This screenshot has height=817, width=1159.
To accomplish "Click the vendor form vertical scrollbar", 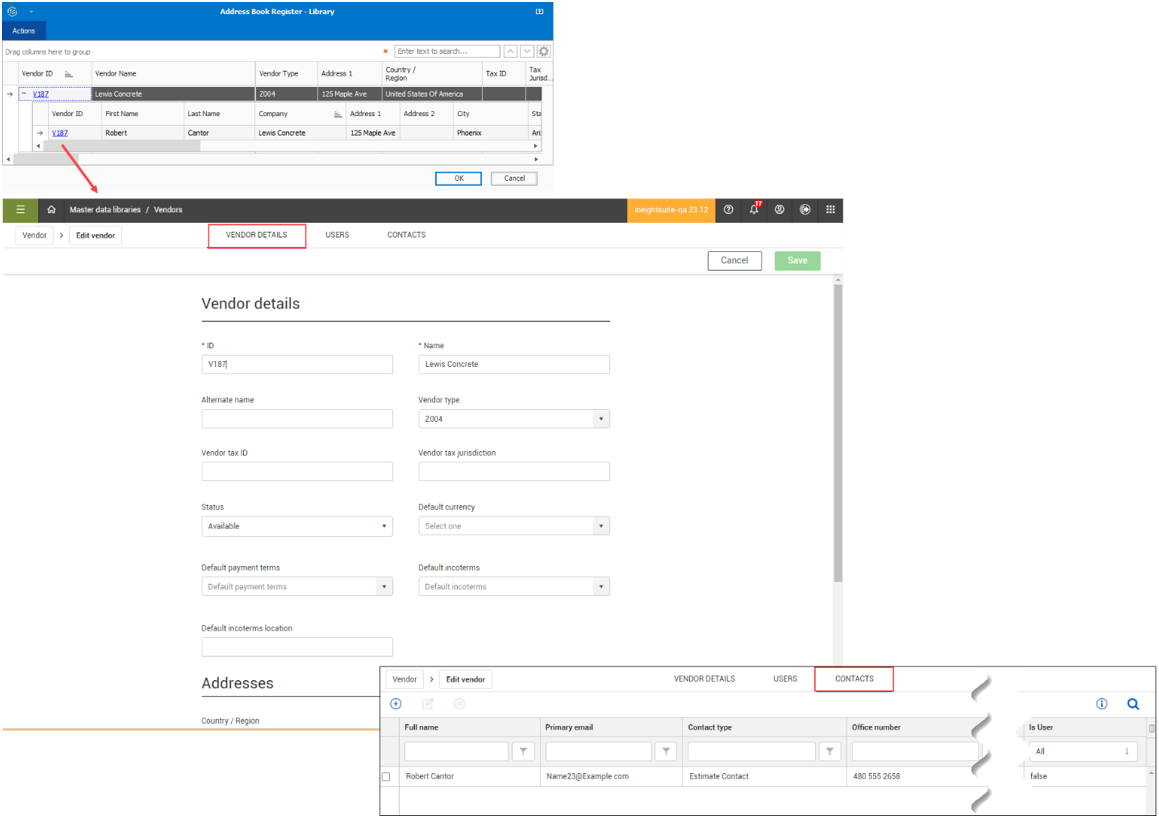I will pyautogui.click(x=838, y=430).
